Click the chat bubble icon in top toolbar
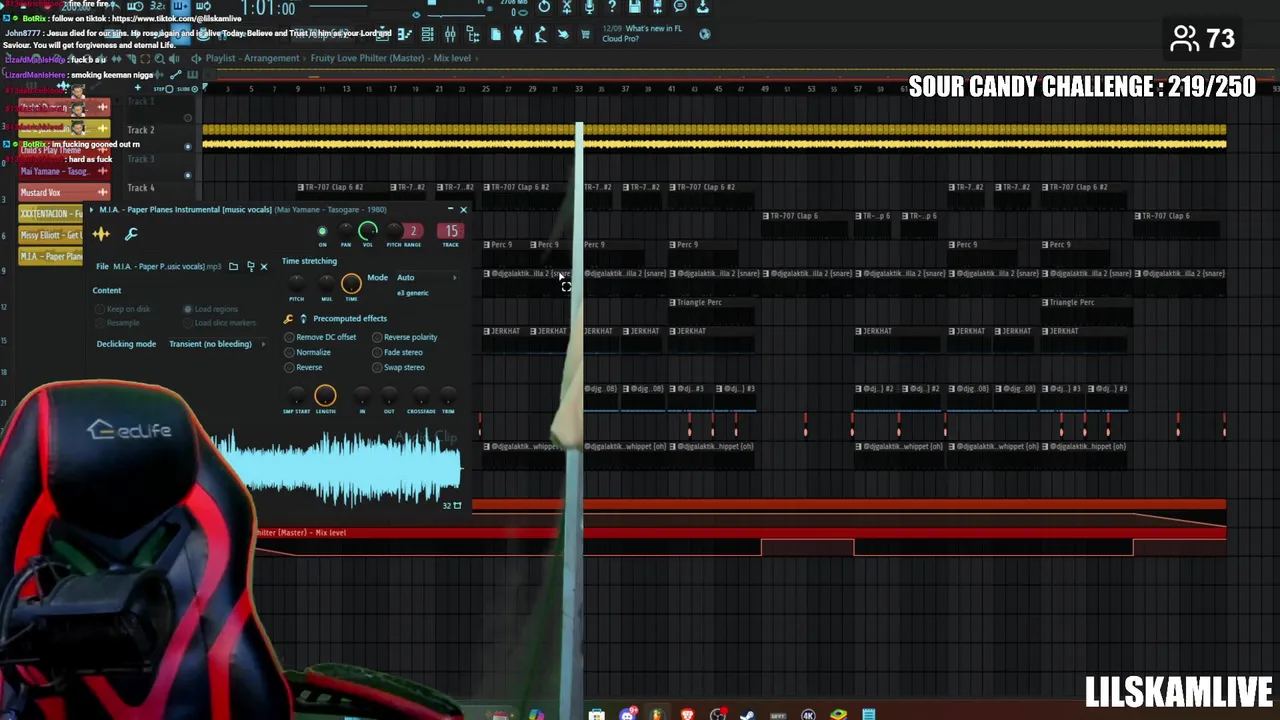Image resolution: width=1280 pixels, height=720 pixels. [681, 7]
